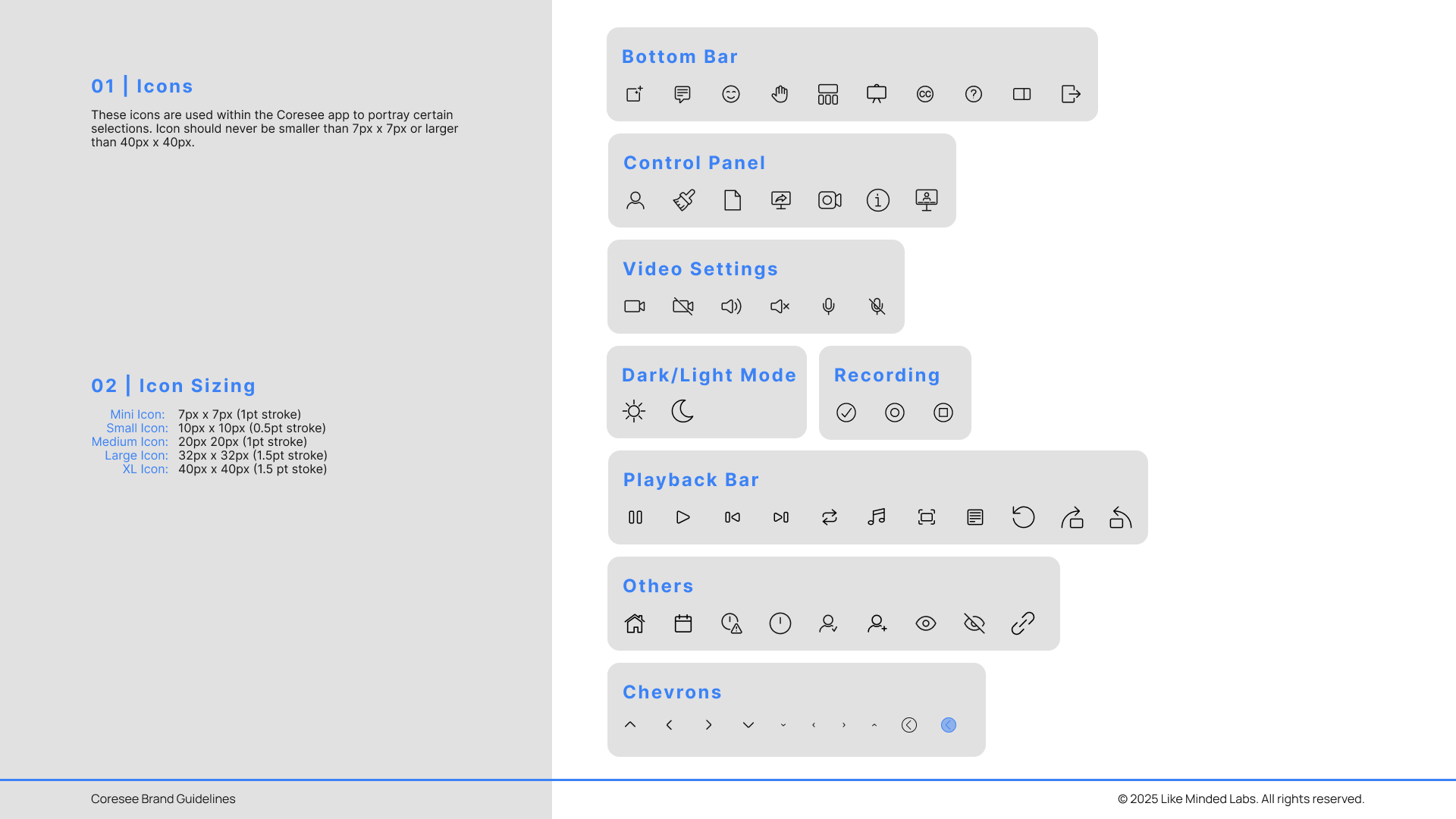Click the house home icon

(x=635, y=623)
